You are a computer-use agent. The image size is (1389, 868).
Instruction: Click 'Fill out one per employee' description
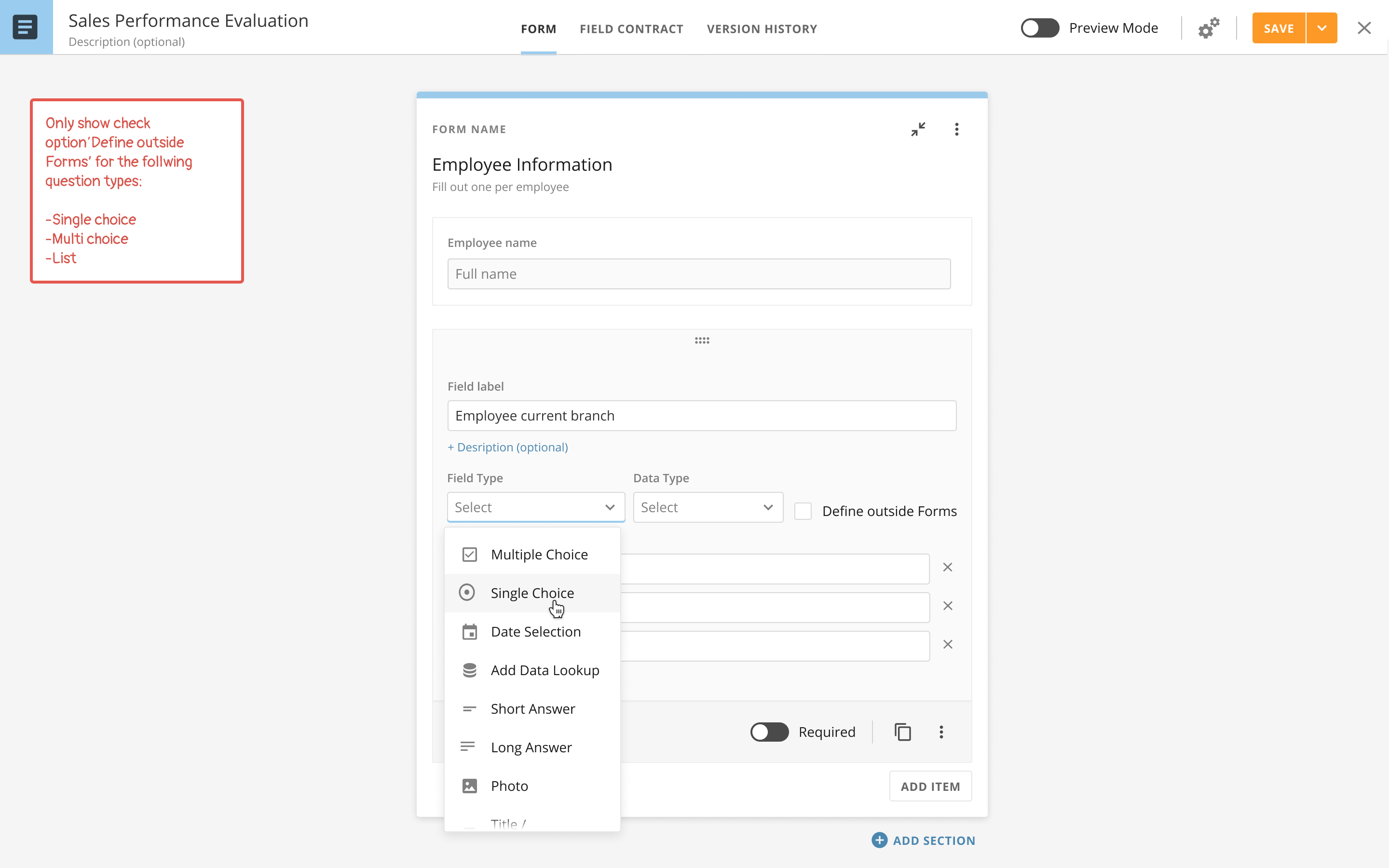pyautogui.click(x=500, y=187)
